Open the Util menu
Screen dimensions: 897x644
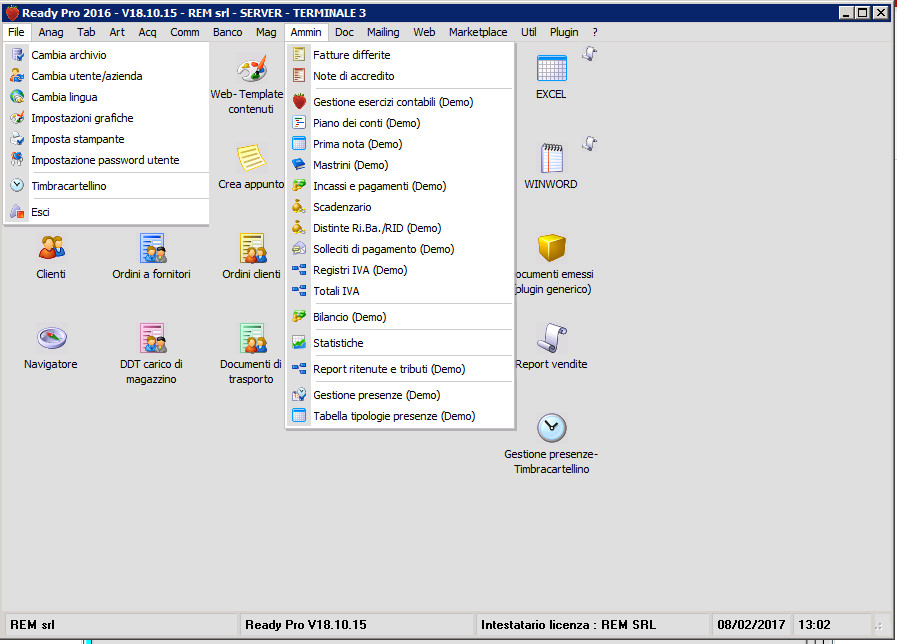[529, 32]
